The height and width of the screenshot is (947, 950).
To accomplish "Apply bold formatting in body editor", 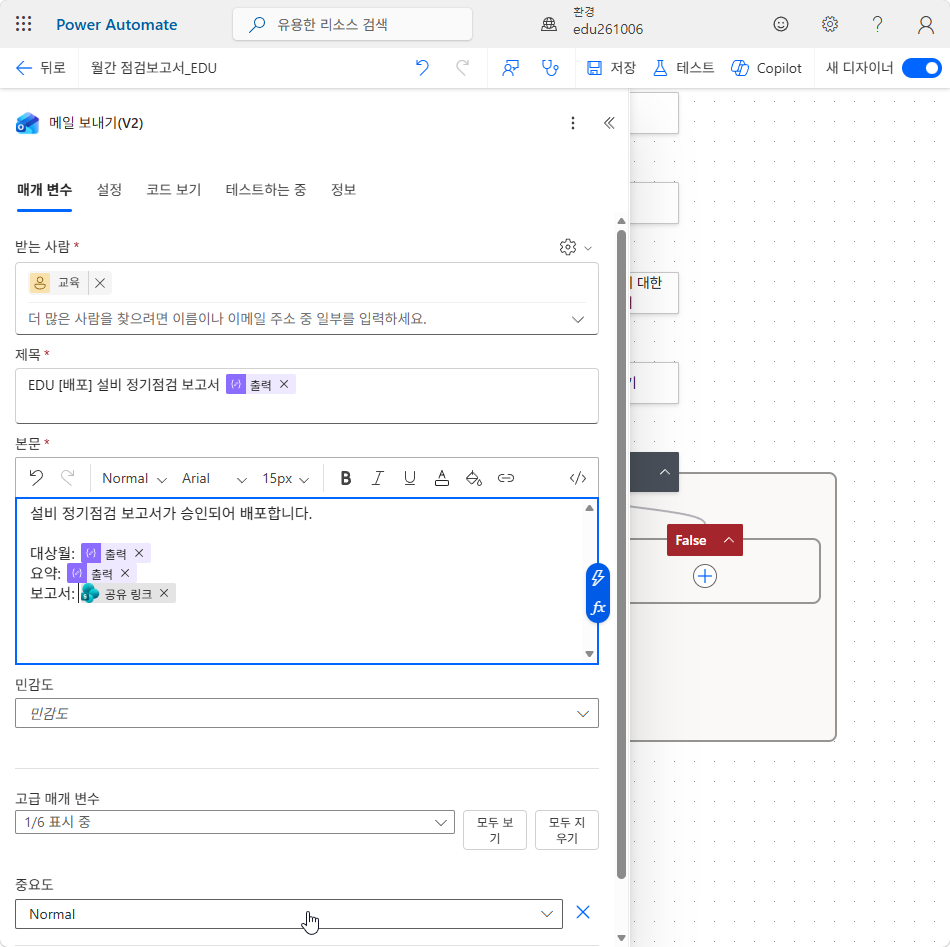I will (x=345, y=478).
